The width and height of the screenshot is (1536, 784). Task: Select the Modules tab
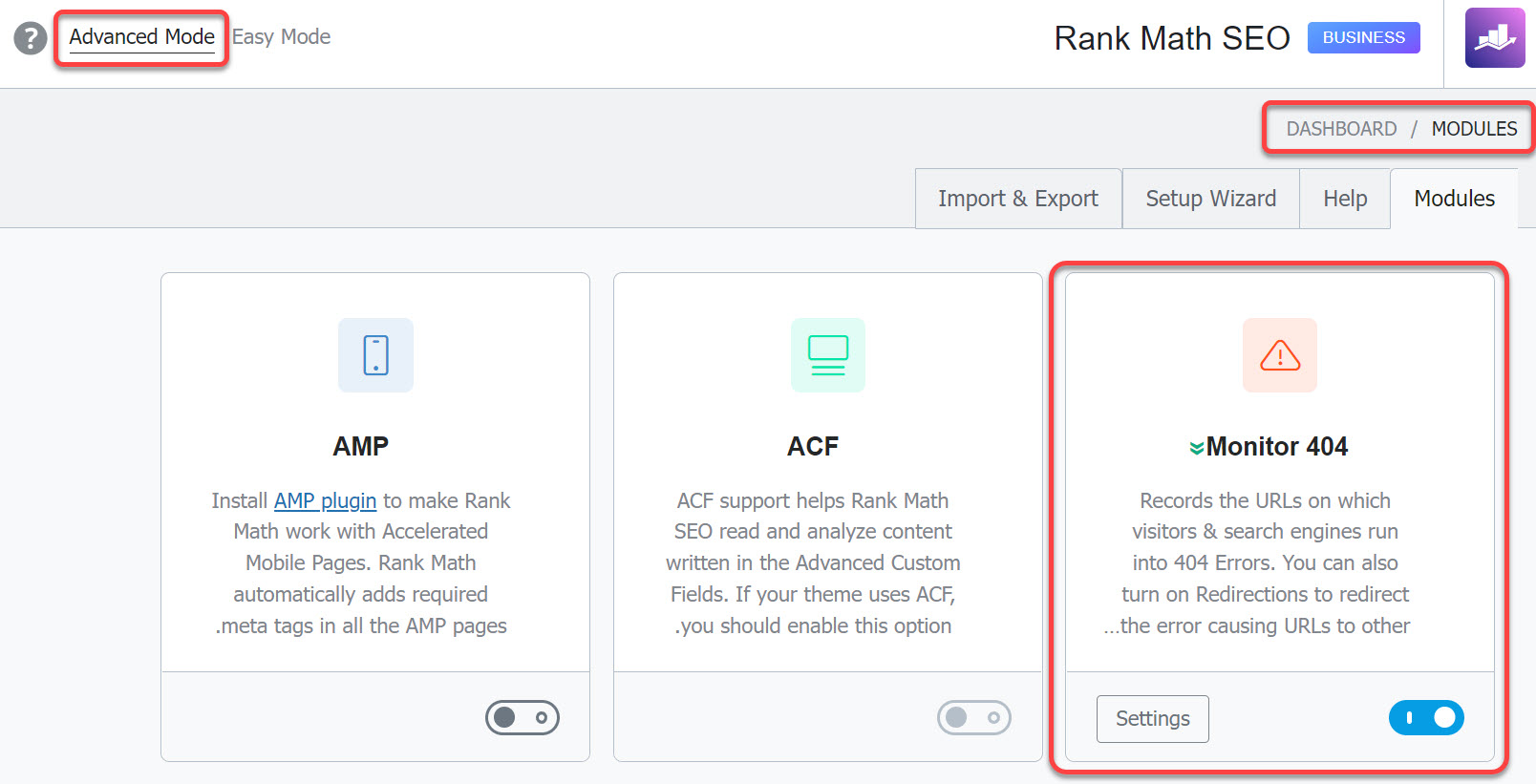tap(1454, 199)
